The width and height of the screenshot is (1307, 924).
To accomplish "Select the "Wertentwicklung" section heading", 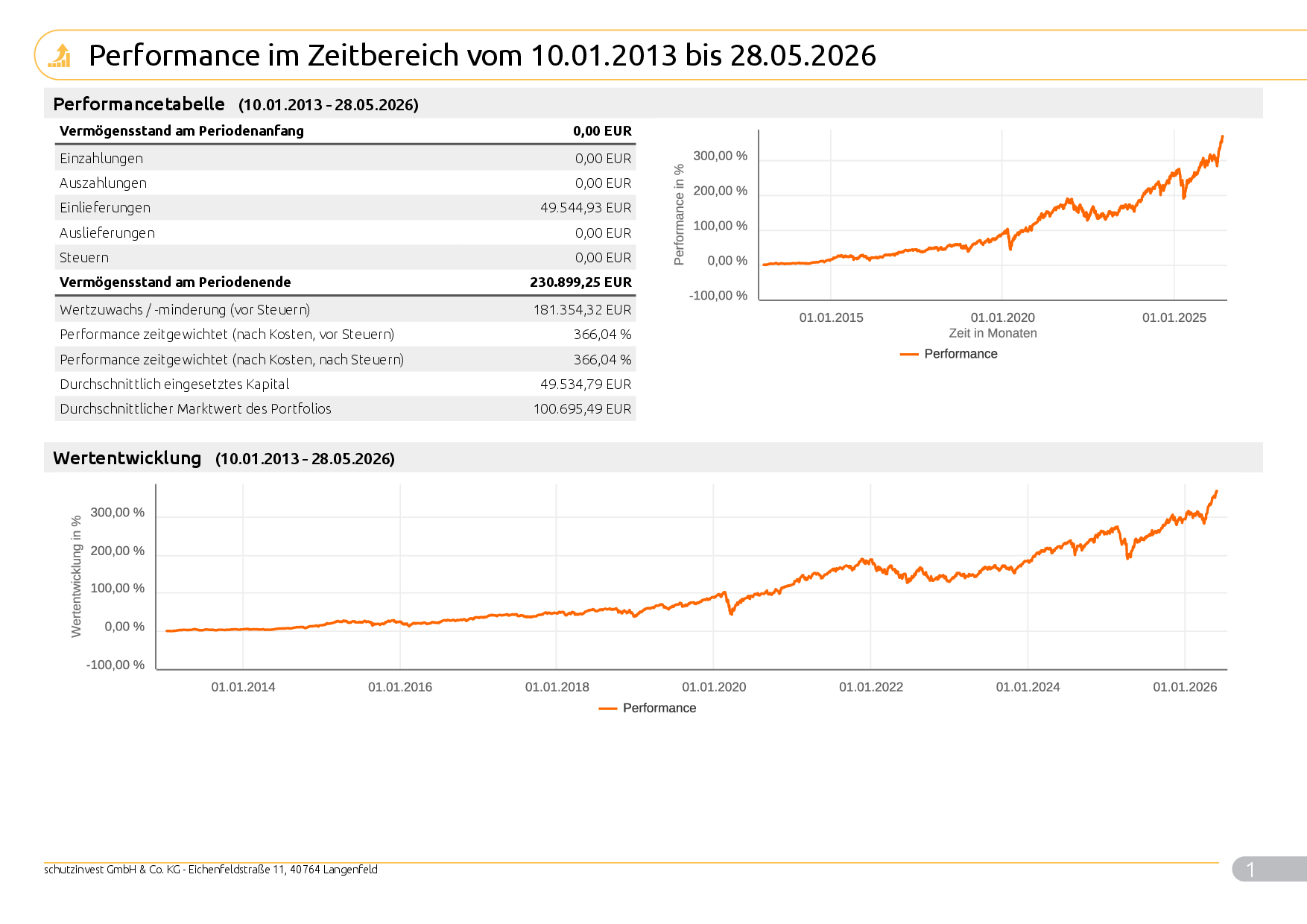I will pos(127,458).
